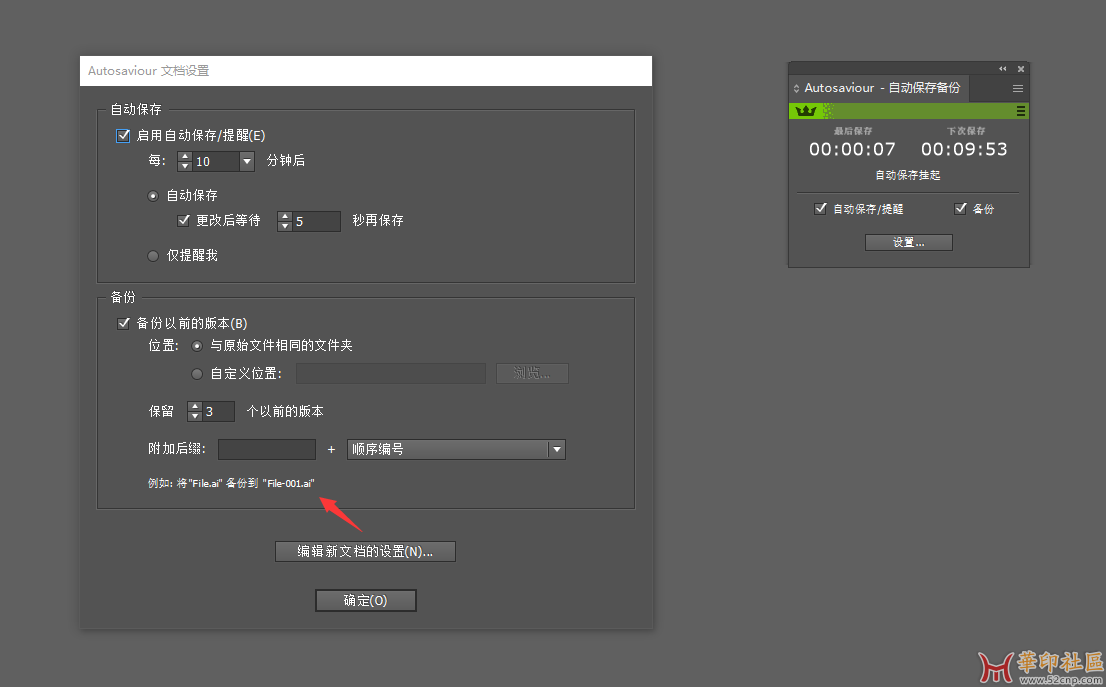Click the panel tab expand/collapse arrows
The width and height of the screenshot is (1106, 687).
796,88
